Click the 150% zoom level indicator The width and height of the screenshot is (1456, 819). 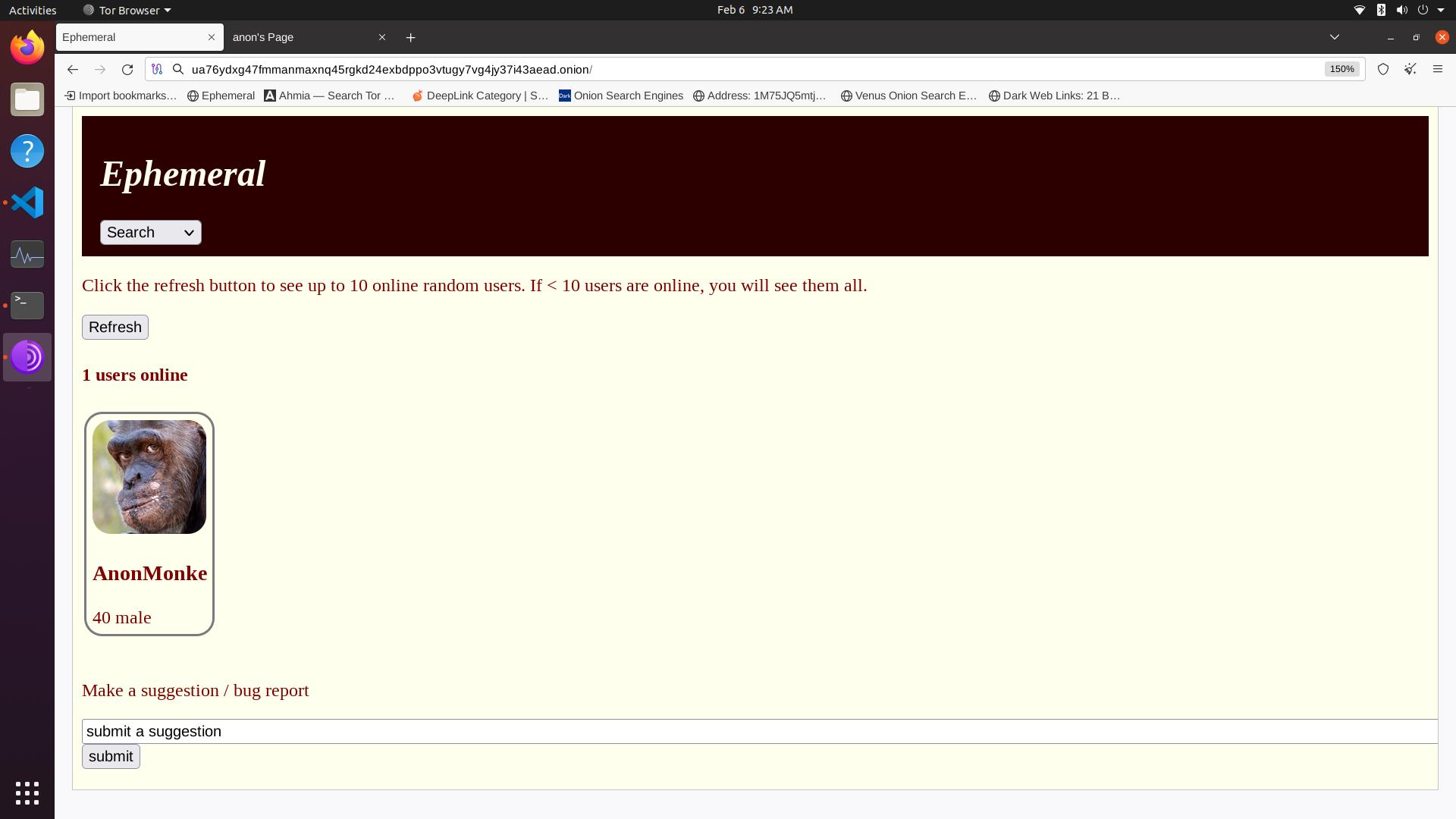tap(1341, 69)
